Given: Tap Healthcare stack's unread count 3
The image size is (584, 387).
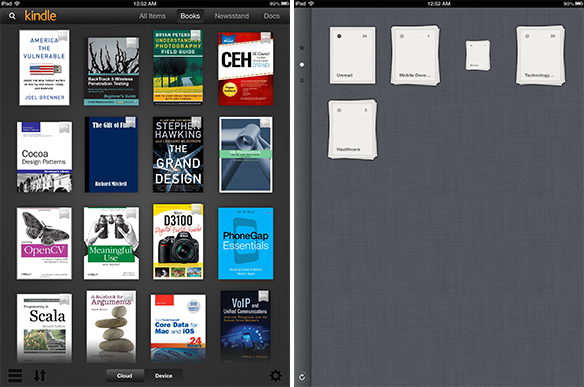Looking at the screenshot, I should tap(366, 110).
